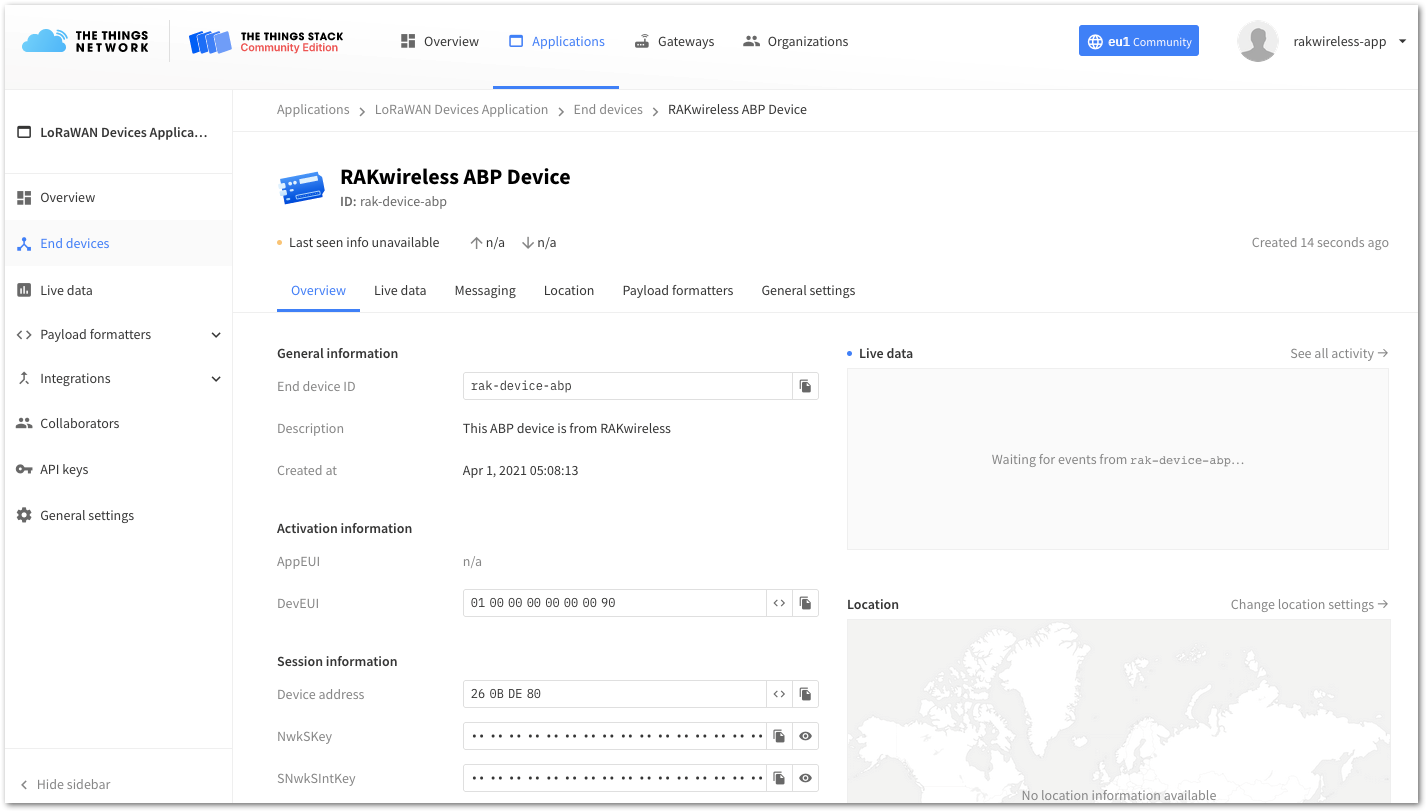Screen dimensions: 1427x812
Task: Go to Gateways in the top navigation
Action: tap(674, 41)
